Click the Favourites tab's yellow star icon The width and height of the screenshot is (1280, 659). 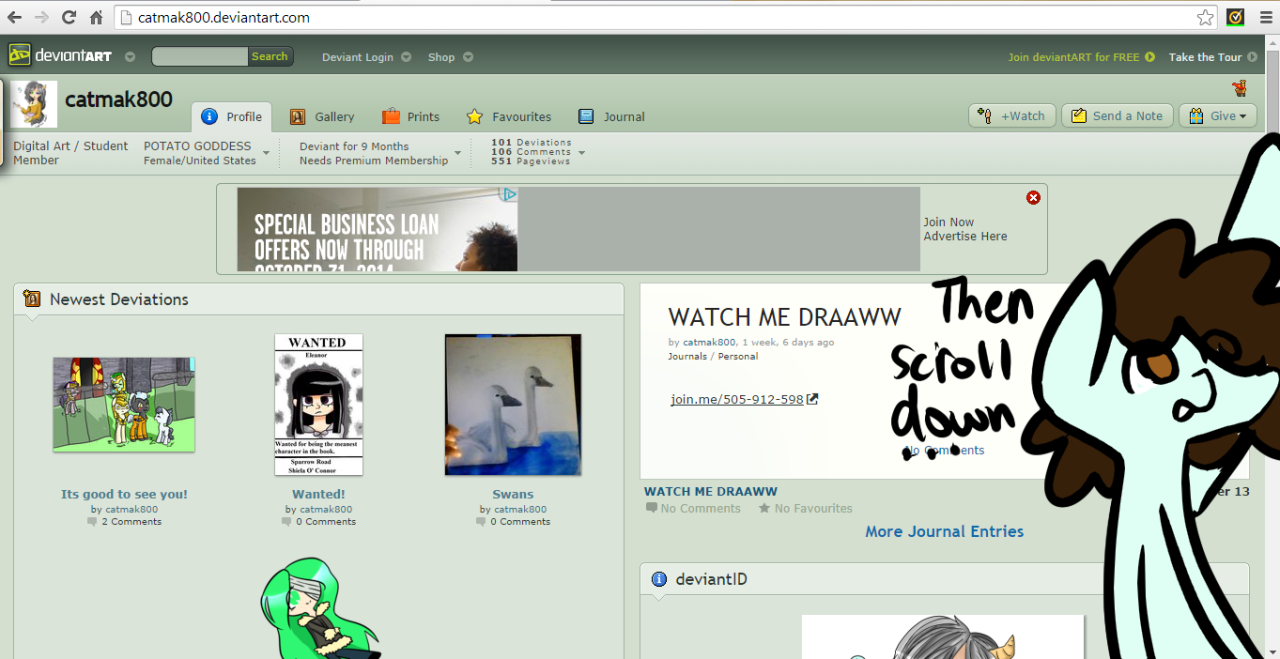(475, 117)
